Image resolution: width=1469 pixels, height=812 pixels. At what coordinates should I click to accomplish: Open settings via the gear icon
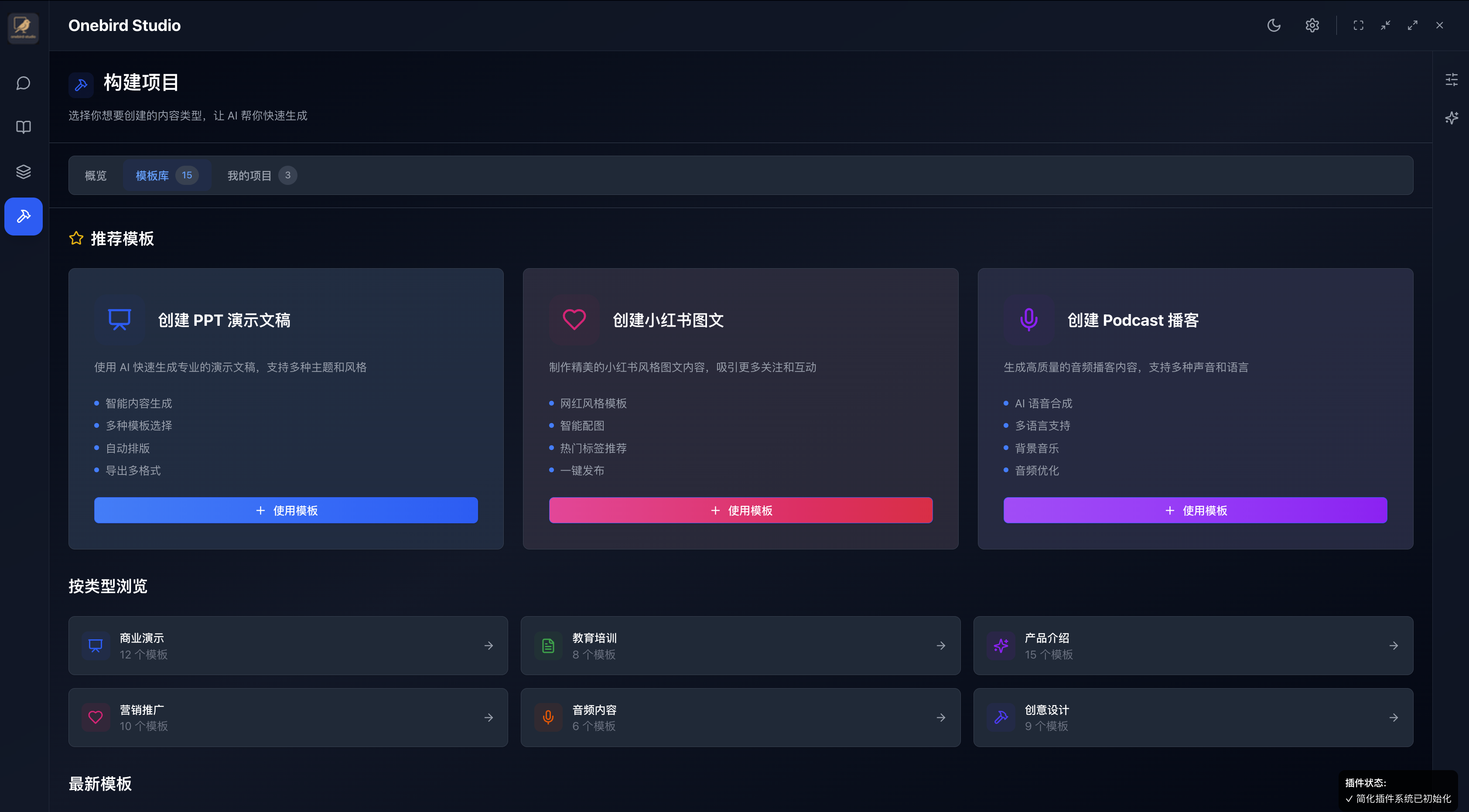1312,25
